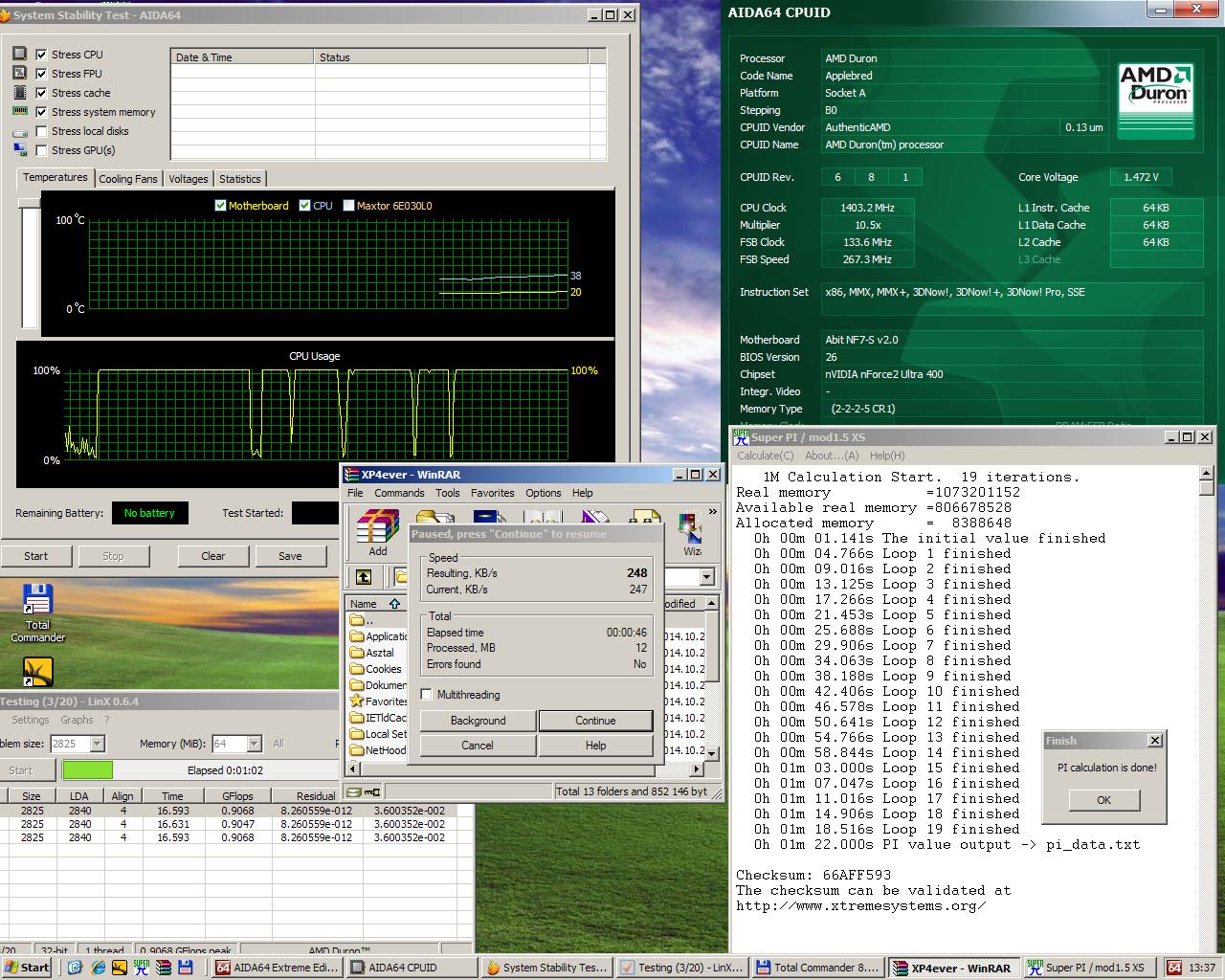Click the WinRAR Wizard toolbar icon
1225x980 pixels.
point(691,533)
